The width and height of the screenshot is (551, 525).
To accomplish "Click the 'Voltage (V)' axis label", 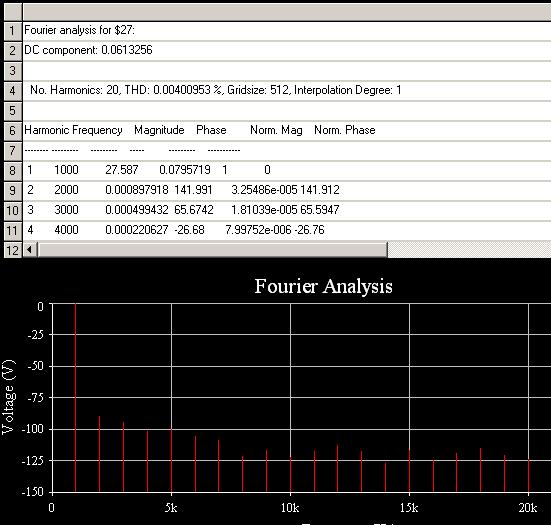I will [8, 397].
